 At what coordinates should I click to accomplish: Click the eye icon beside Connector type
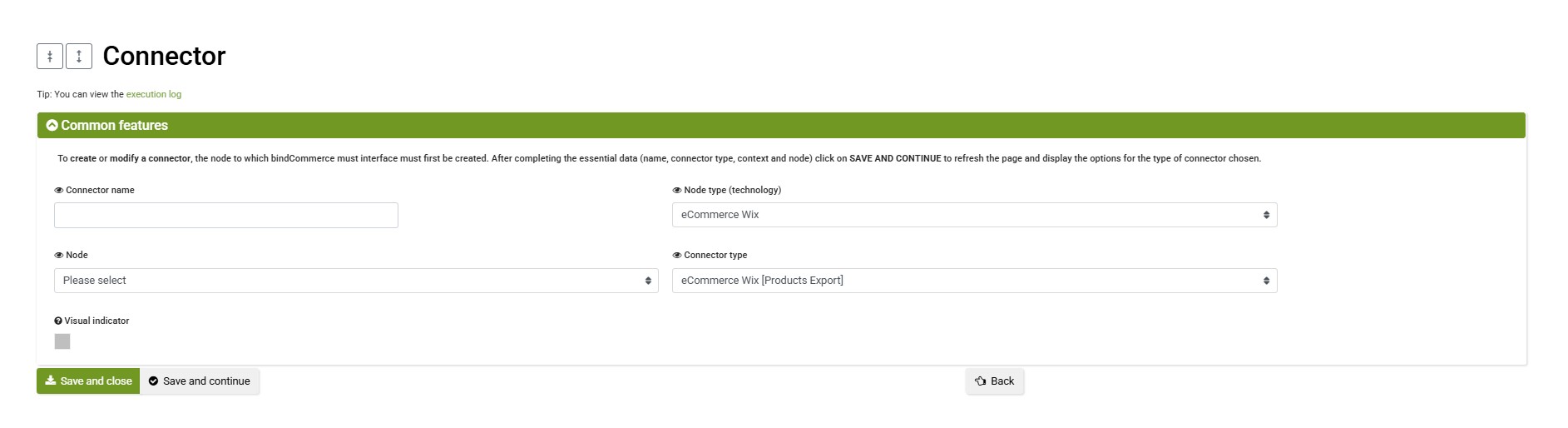tap(677, 255)
